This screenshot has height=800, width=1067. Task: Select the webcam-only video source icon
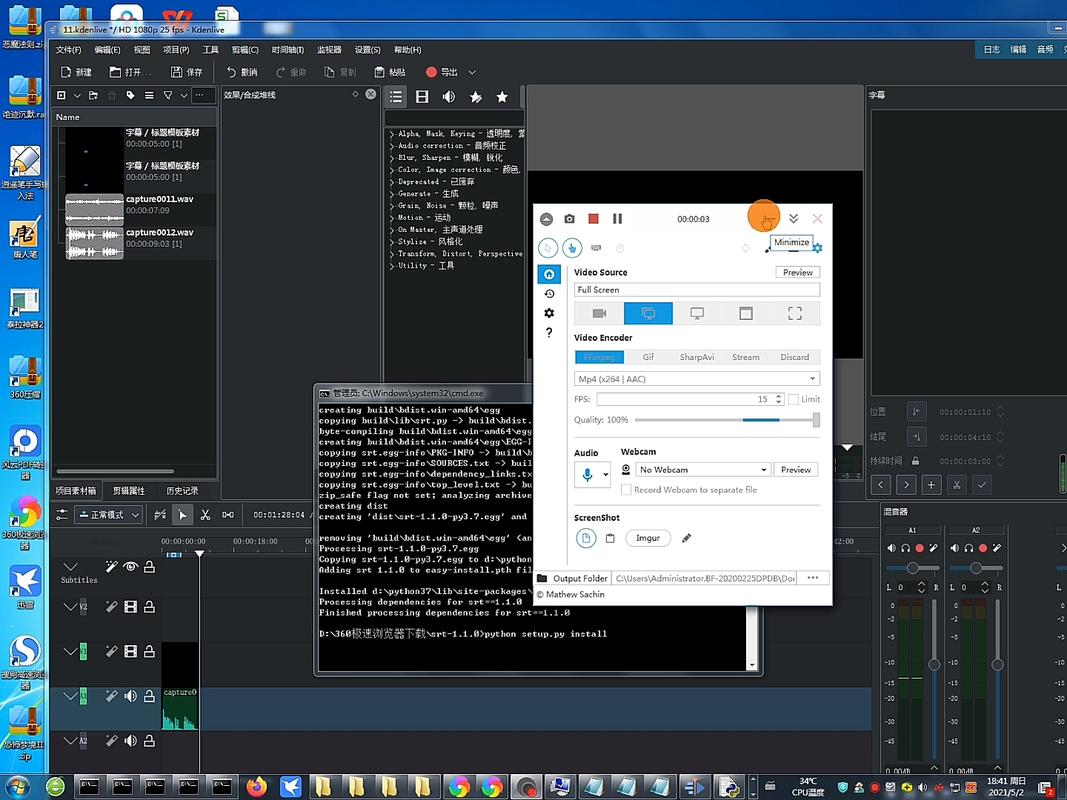pyautogui.click(x=600, y=313)
